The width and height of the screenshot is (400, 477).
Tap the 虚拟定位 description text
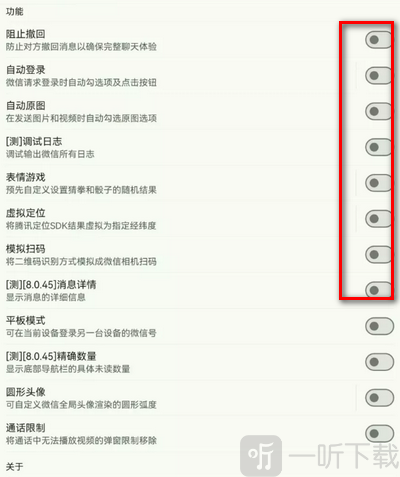pos(81,226)
